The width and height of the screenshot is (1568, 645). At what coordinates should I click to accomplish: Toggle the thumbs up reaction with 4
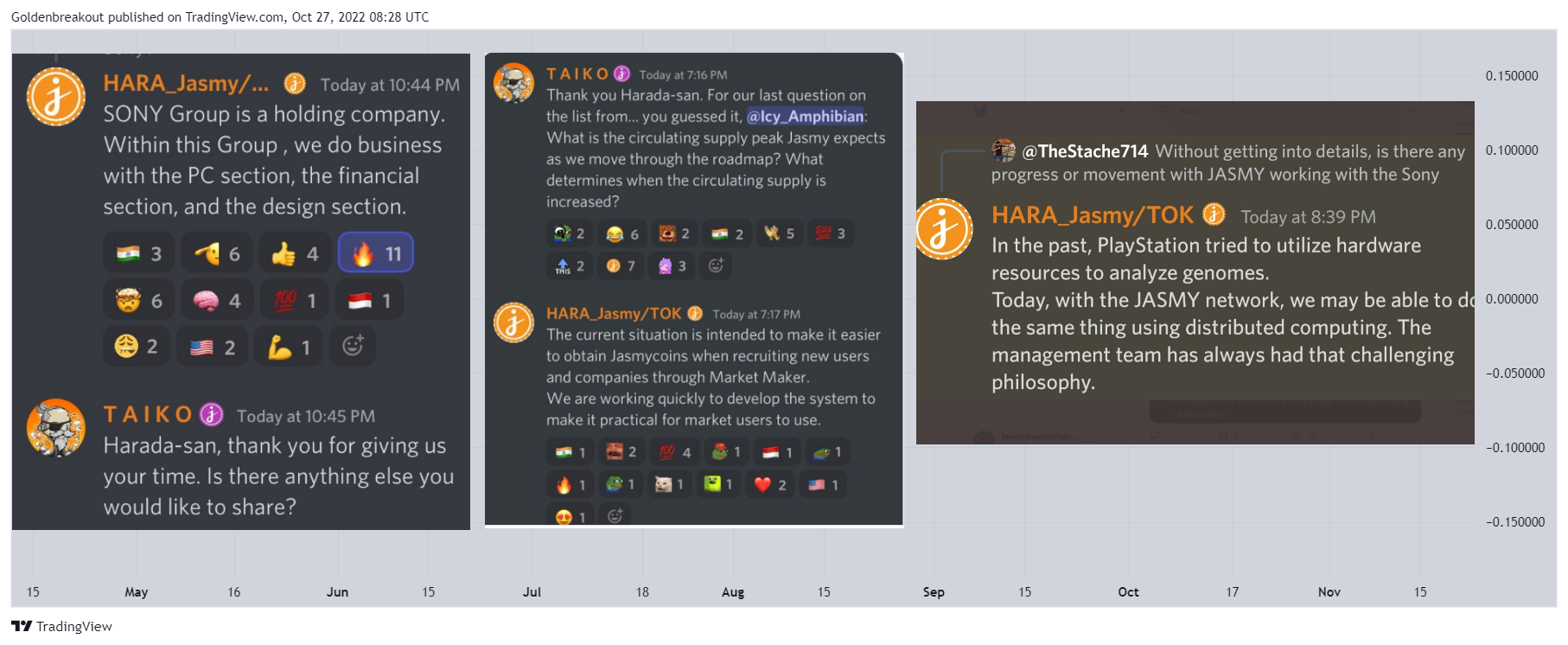click(295, 253)
